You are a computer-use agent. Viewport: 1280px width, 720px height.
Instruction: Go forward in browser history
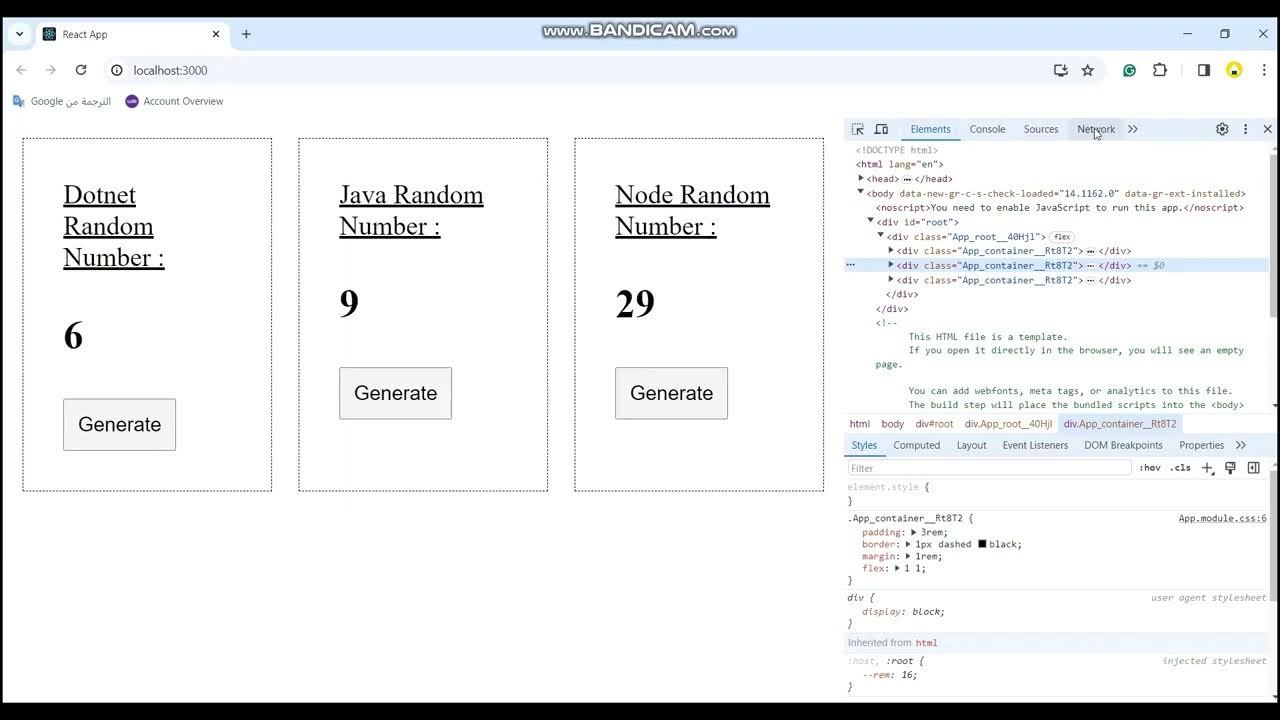click(51, 70)
